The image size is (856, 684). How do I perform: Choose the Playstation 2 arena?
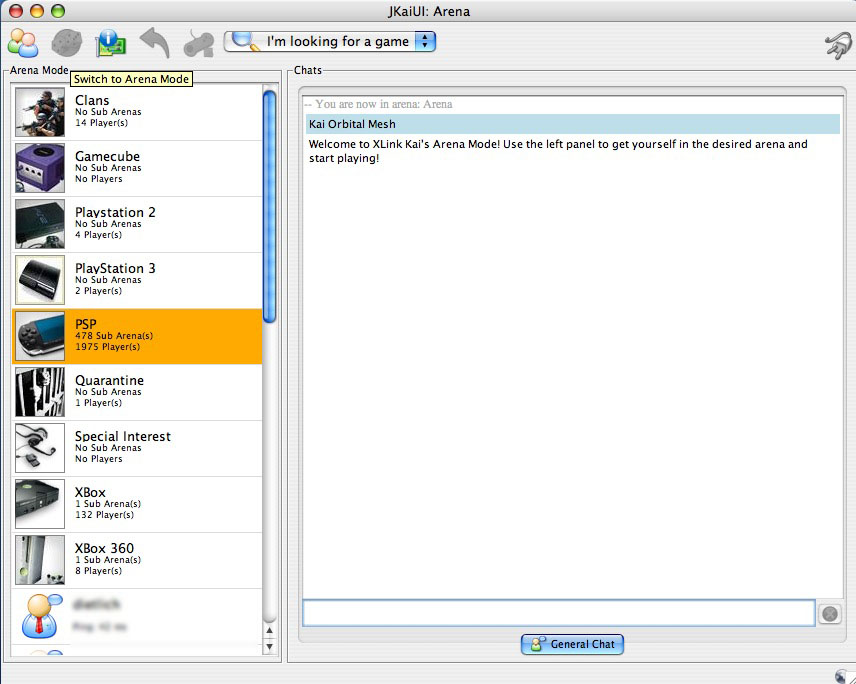pos(137,224)
